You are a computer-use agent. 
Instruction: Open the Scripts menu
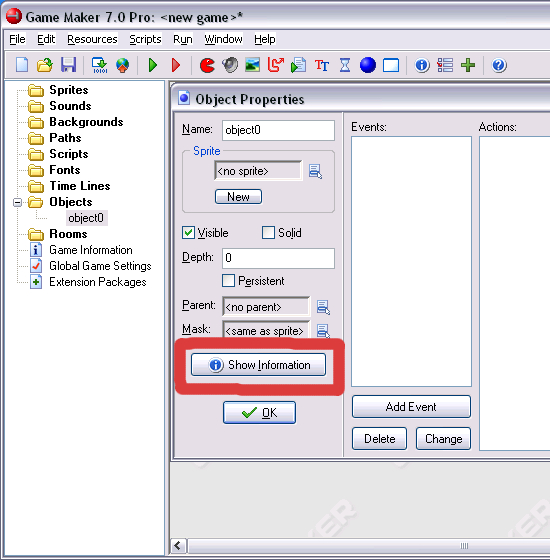click(x=145, y=39)
